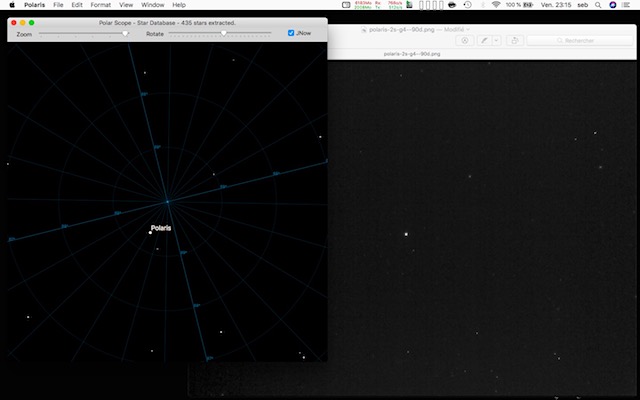Open the File menu

point(58,5)
